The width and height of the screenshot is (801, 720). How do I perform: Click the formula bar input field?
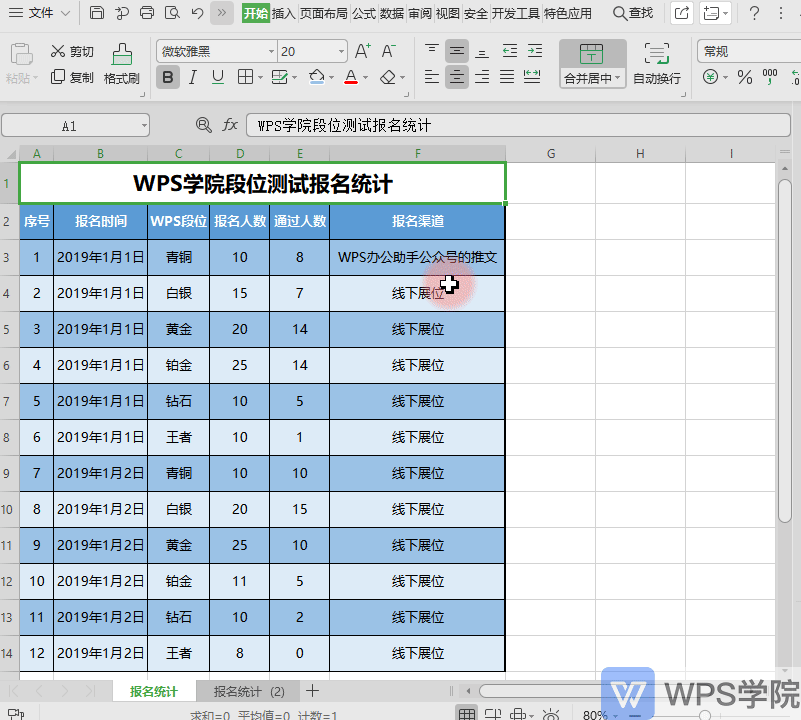pyautogui.click(x=518, y=125)
